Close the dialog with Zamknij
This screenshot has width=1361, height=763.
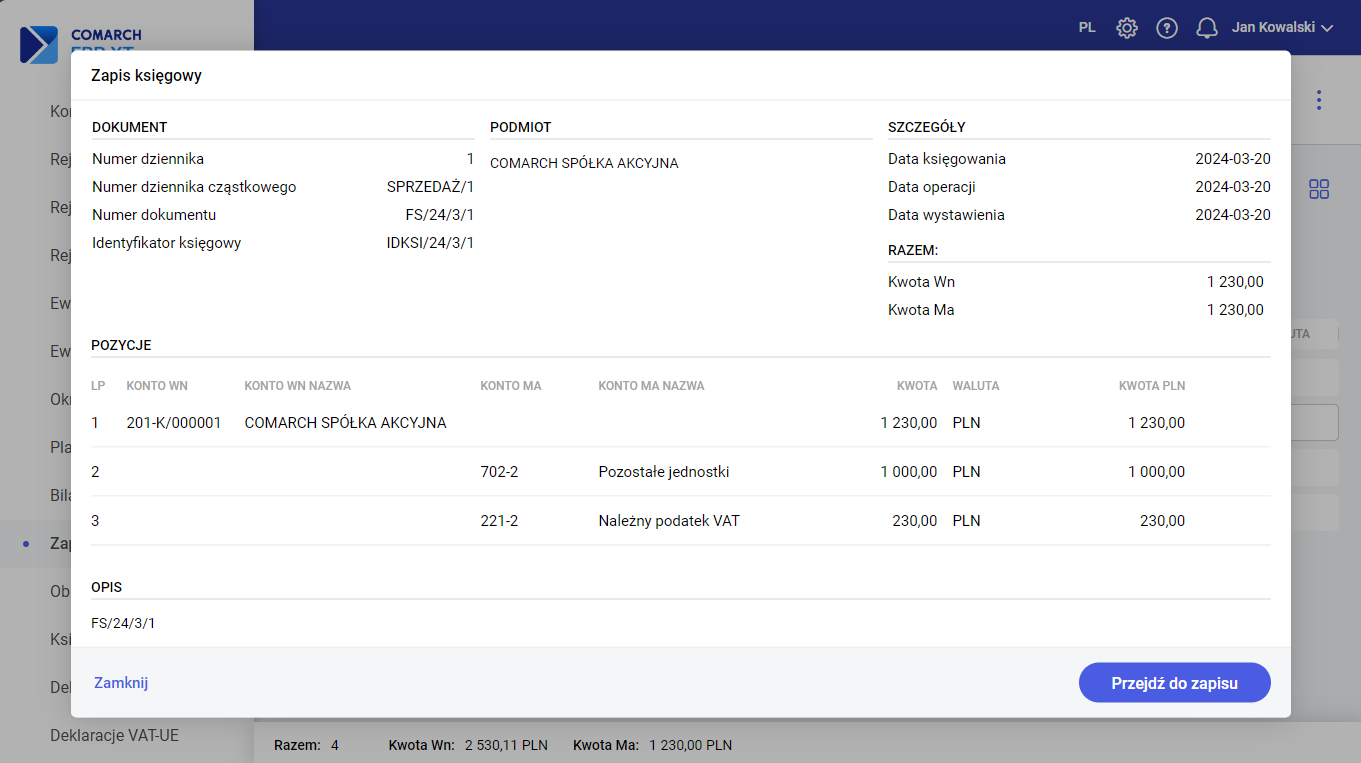121,683
